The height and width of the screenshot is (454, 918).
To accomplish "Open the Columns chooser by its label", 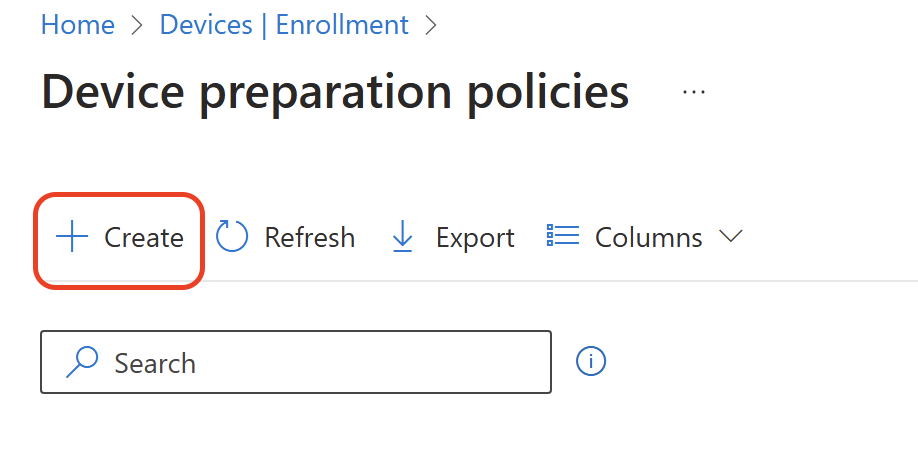I will (x=649, y=238).
